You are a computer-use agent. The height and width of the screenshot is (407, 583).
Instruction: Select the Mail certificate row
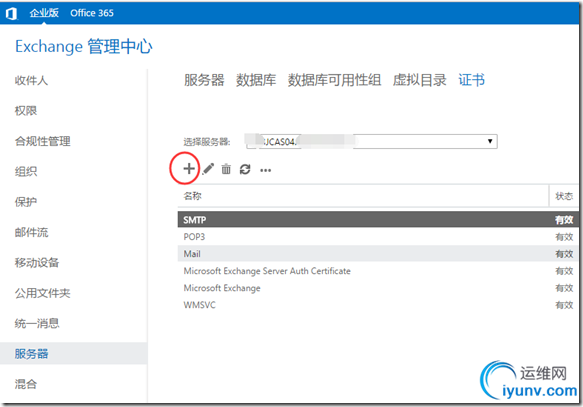tap(378, 254)
